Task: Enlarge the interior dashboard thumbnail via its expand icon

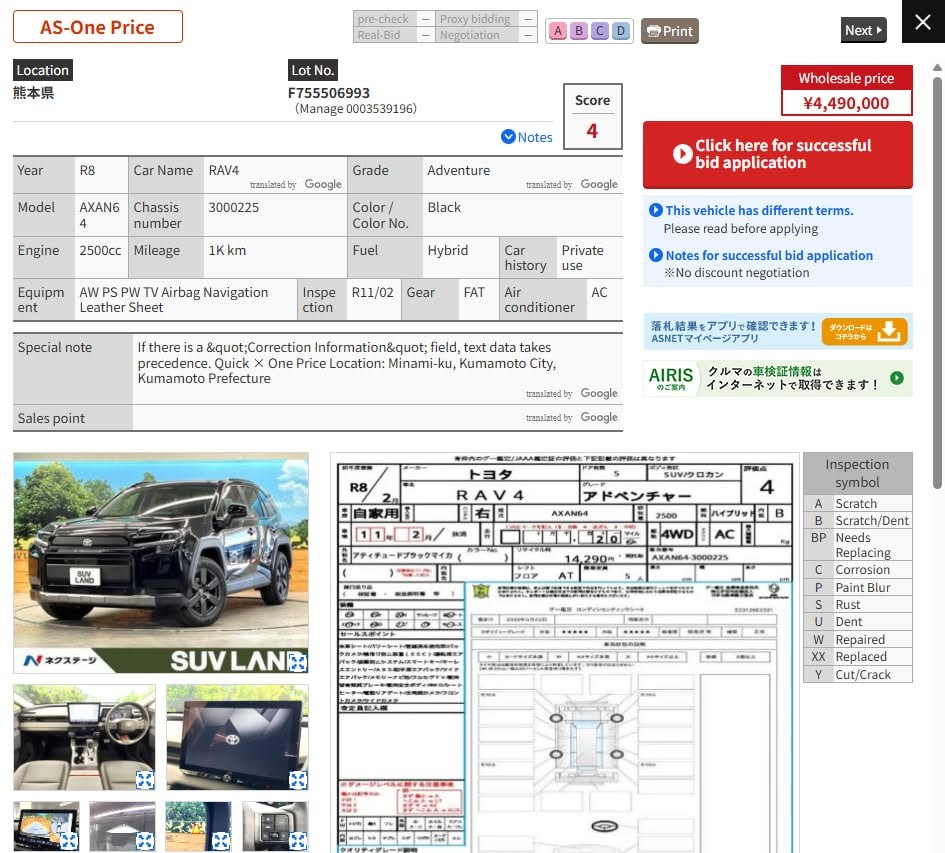Action: (x=145, y=779)
